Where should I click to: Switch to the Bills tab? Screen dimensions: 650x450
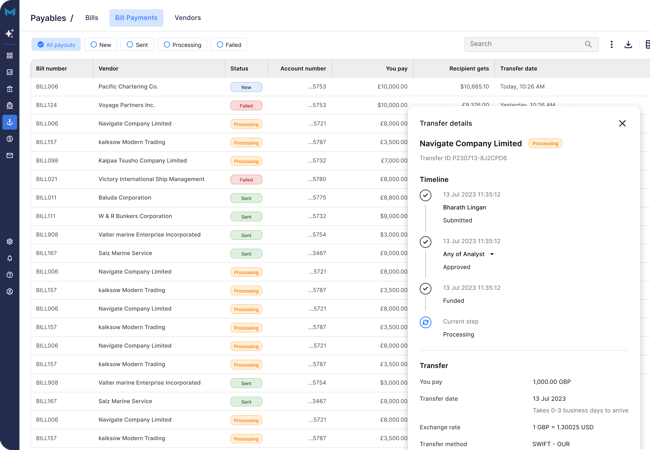pyautogui.click(x=92, y=18)
